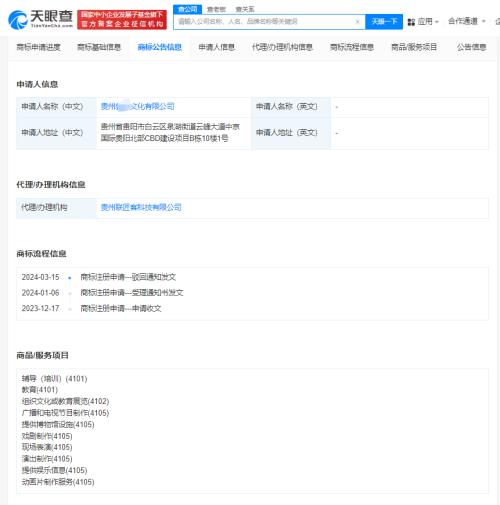Select the 申请人信息 tab

[217, 47]
